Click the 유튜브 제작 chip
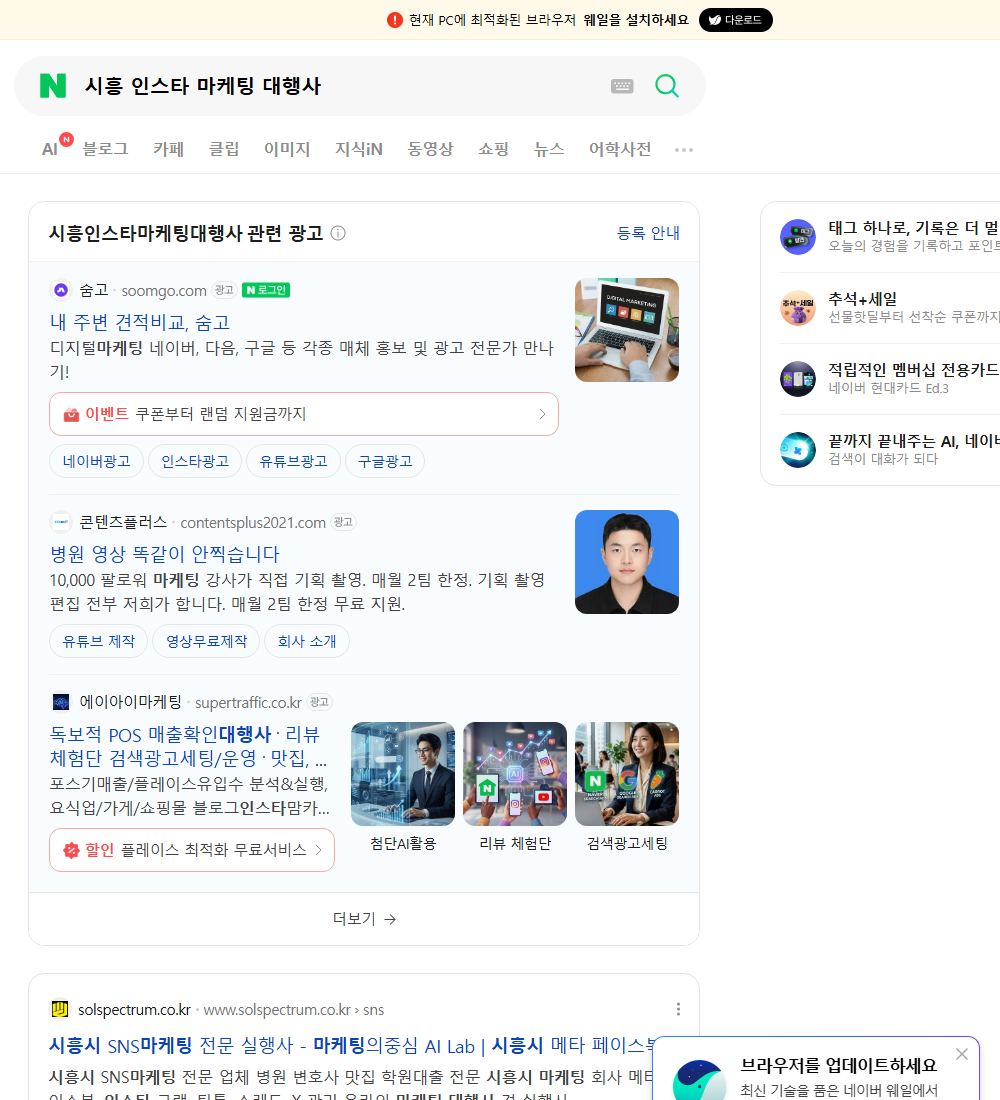The width and height of the screenshot is (1000, 1100). (x=98, y=641)
